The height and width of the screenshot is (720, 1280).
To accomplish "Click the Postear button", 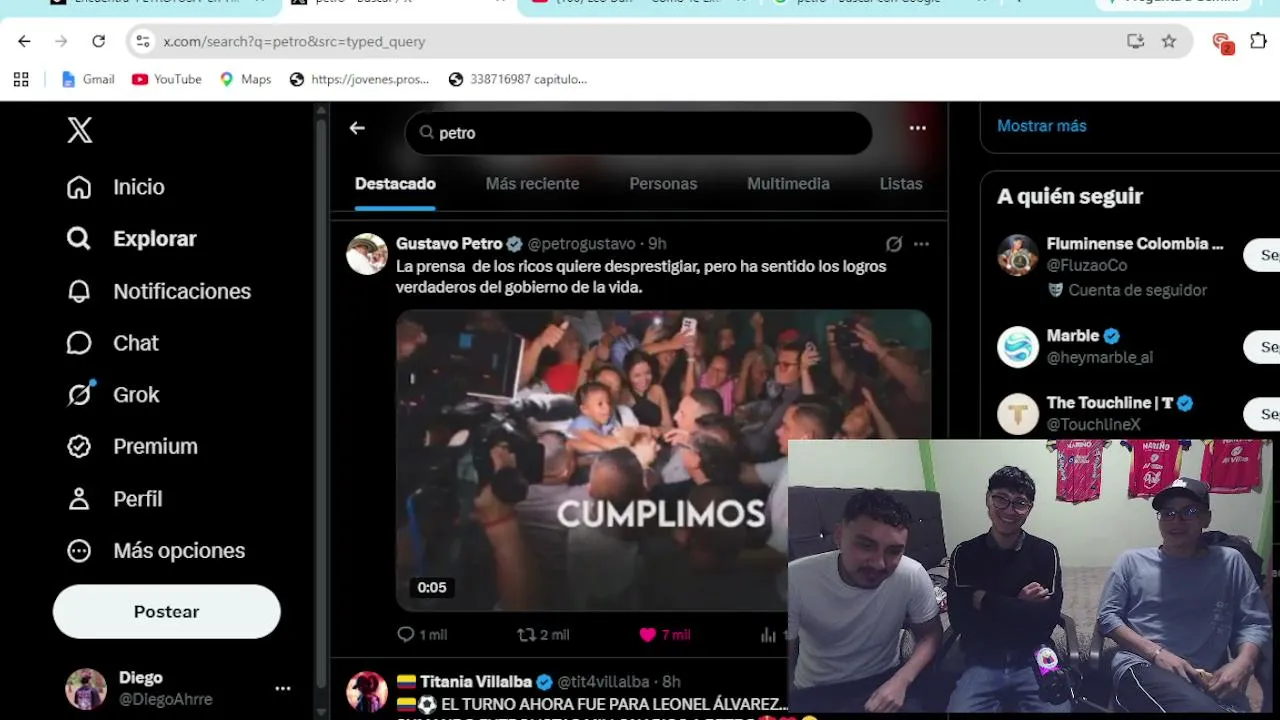I will click(x=167, y=612).
